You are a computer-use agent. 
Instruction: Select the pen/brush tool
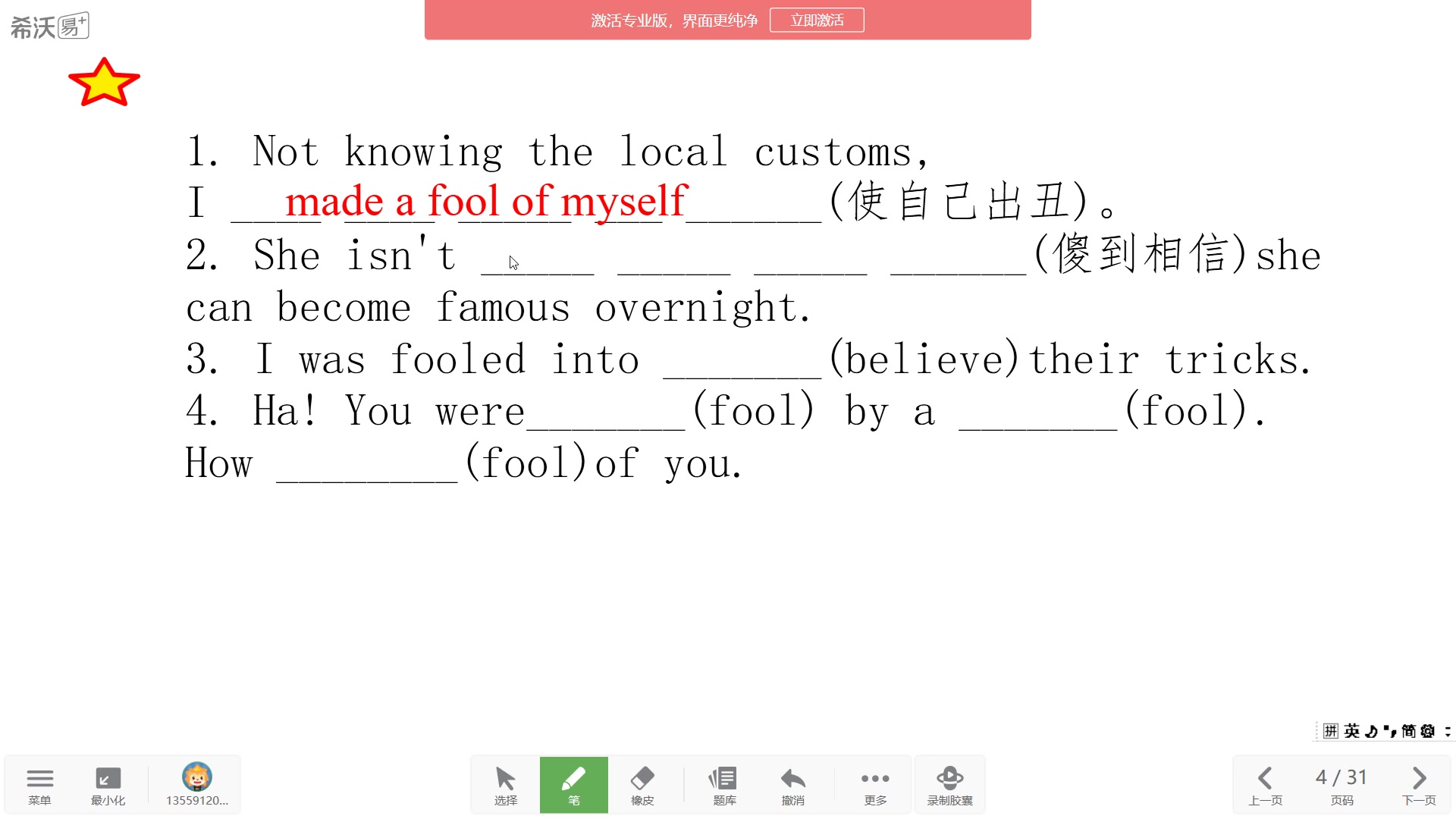[575, 785]
